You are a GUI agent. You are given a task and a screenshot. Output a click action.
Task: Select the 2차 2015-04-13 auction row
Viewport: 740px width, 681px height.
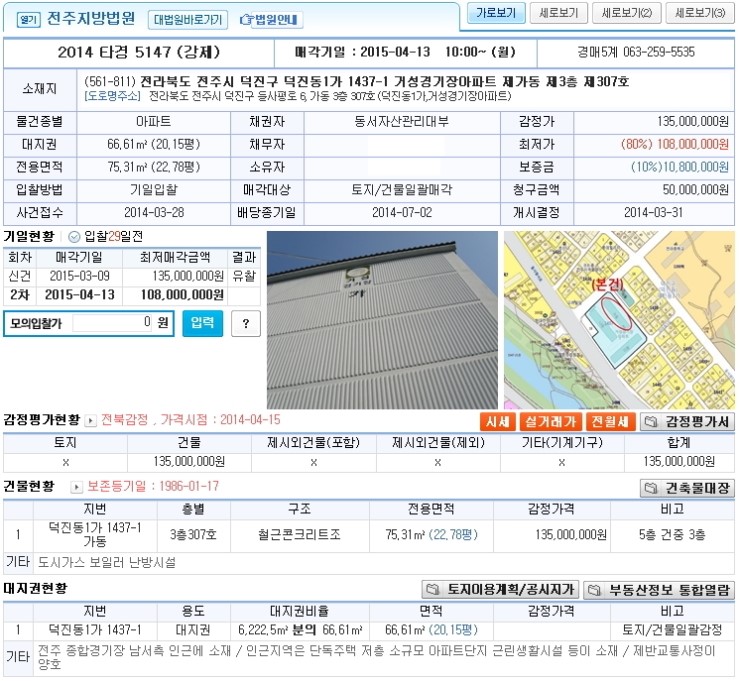click(x=131, y=295)
